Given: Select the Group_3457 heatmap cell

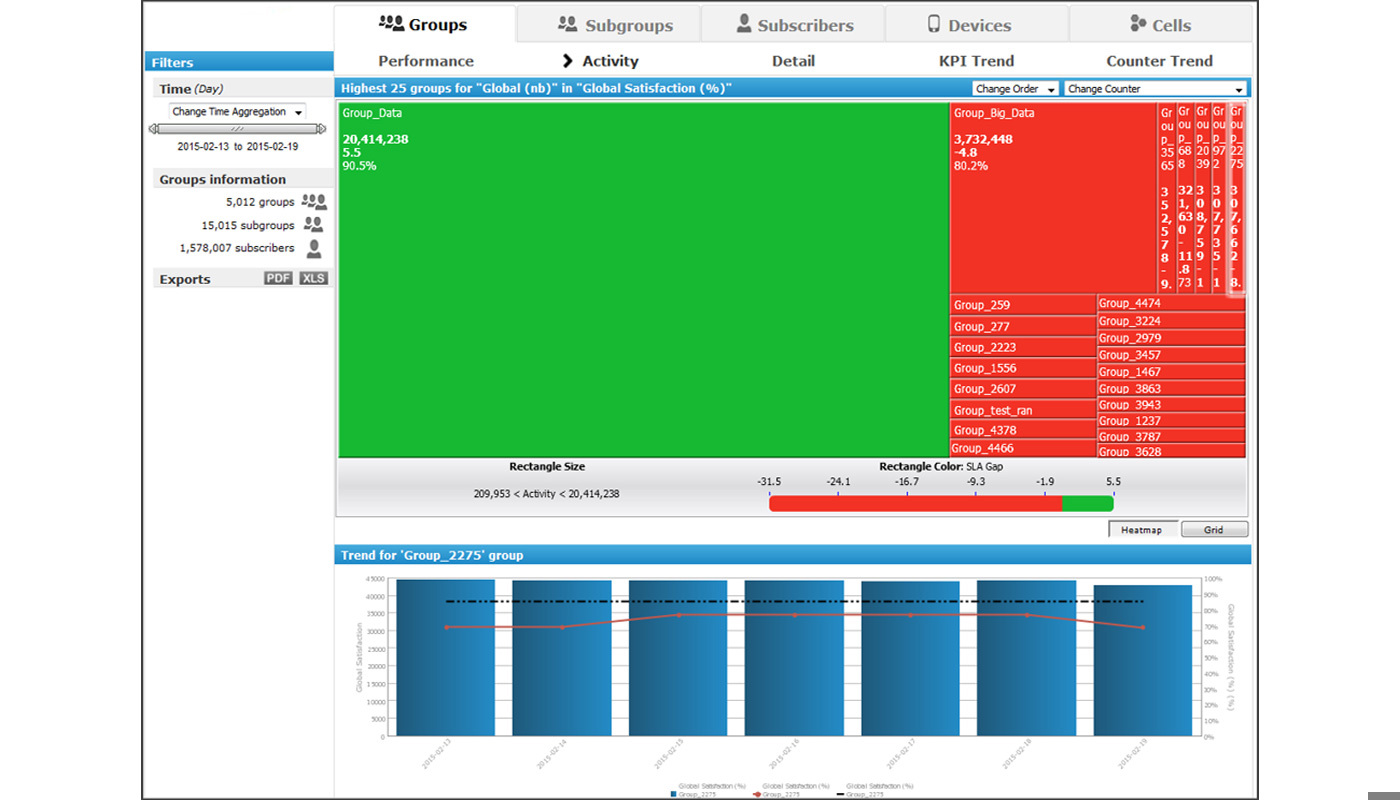Looking at the screenshot, I should (x=1171, y=355).
